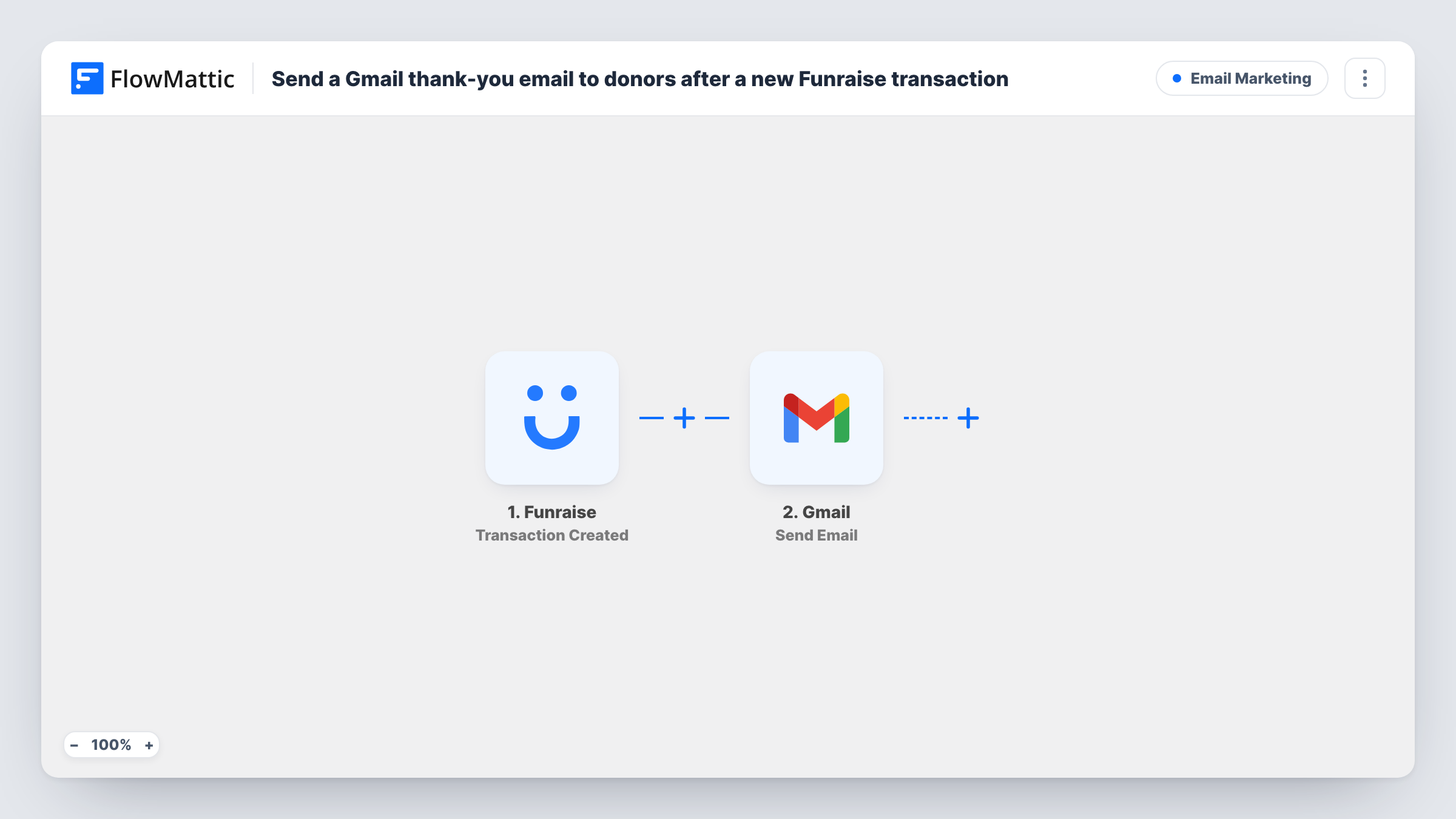Click the 100% zoom level value
Image resolution: width=1456 pixels, height=819 pixels.
tap(111, 745)
